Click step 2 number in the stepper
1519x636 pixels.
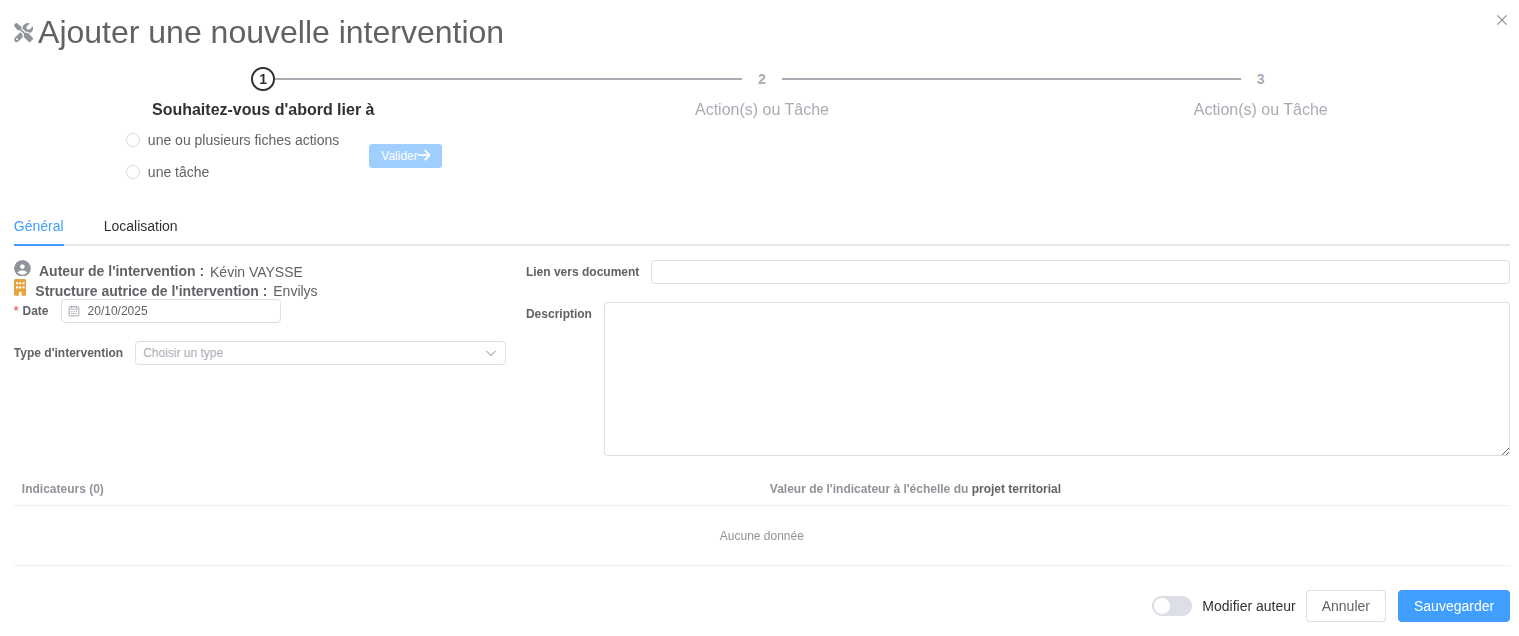762,79
